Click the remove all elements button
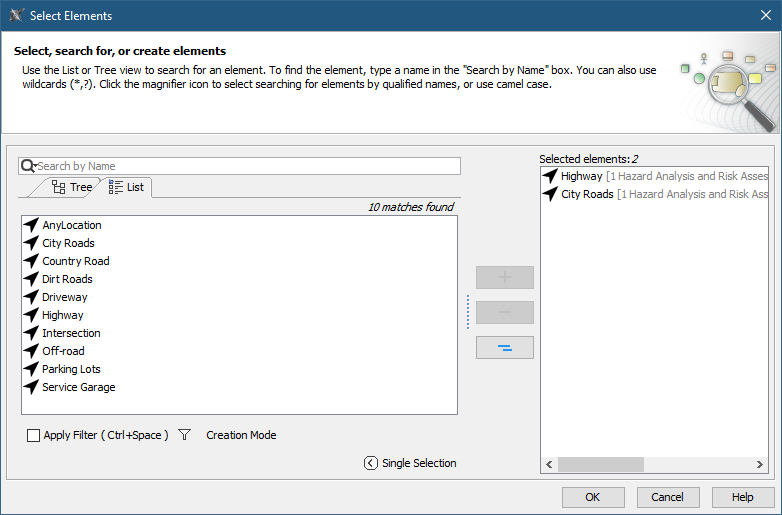782x515 pixels. click(505, 347)
